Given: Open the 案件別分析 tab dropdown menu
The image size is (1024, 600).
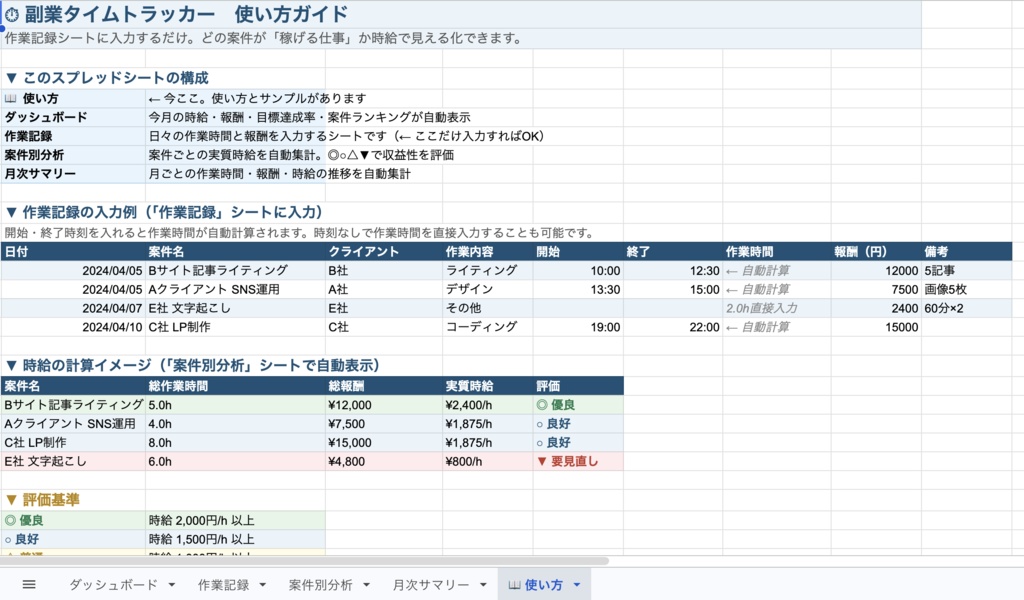Looking at the screenshot, I should point(365,583).
